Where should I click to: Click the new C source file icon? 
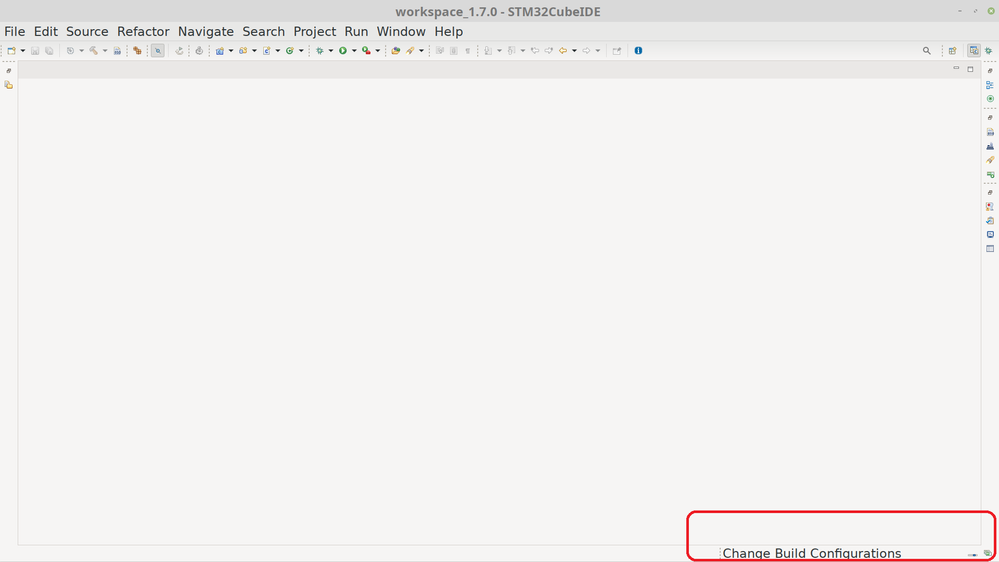click(266, 50)
